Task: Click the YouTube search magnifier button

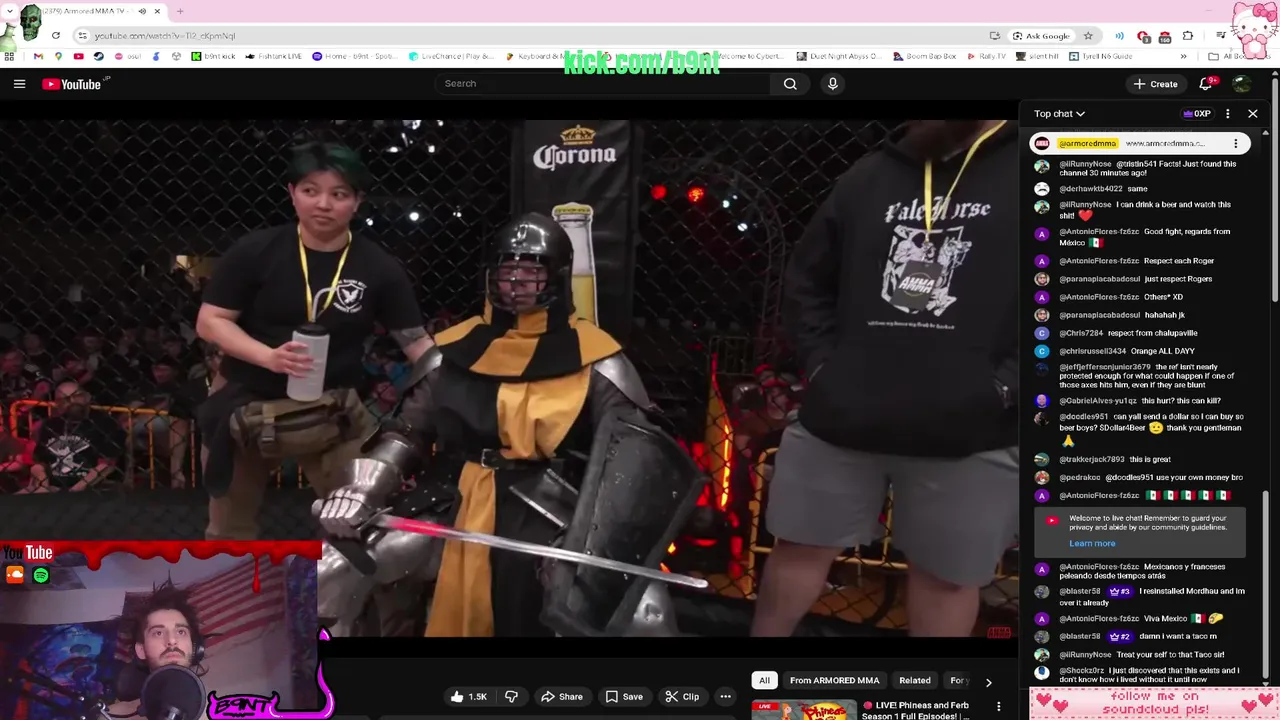Action: [790, 84]
